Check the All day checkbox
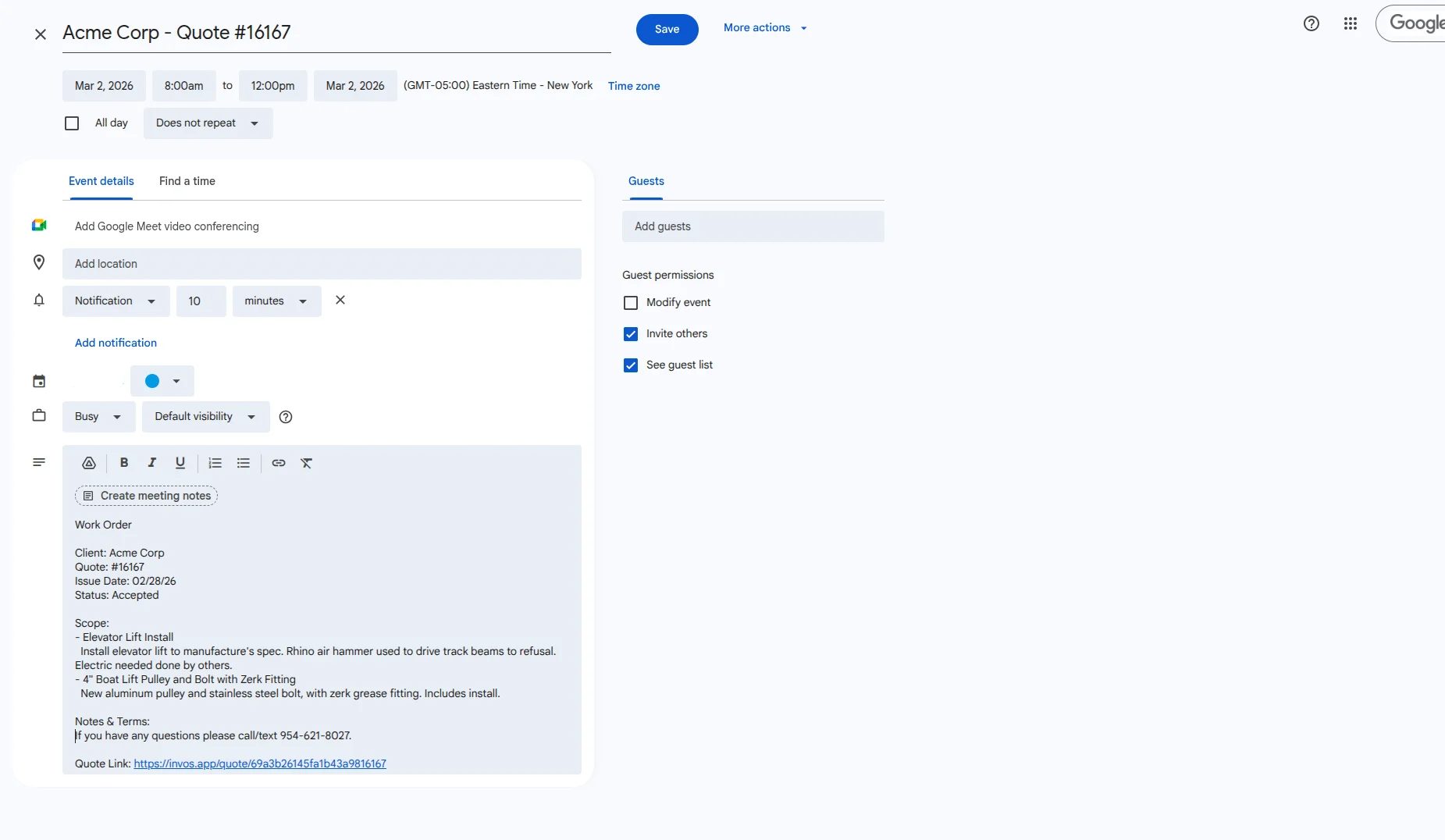 click(x=72, y=123)
